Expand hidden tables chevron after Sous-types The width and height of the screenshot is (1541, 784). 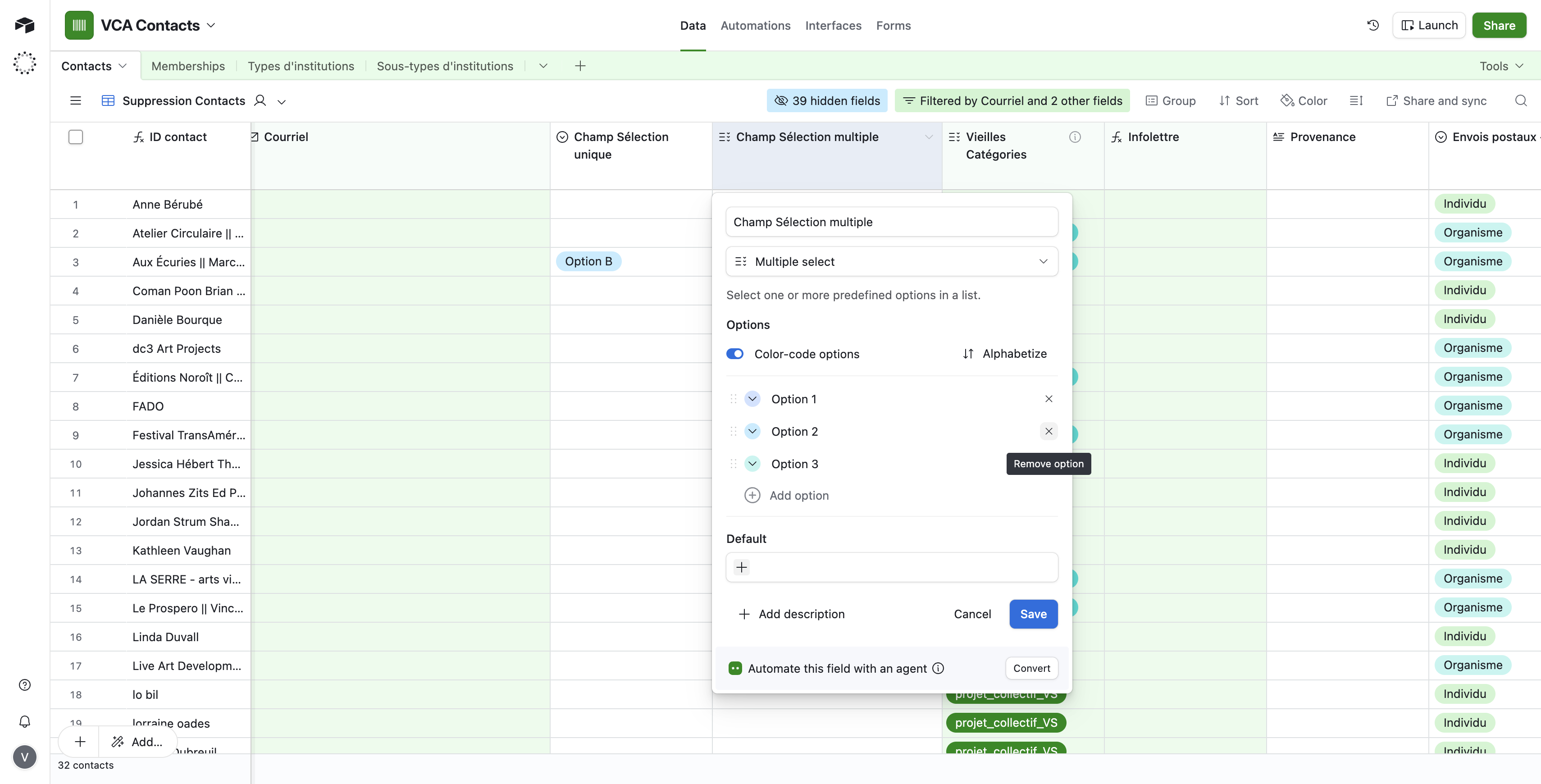click(543, 66)
